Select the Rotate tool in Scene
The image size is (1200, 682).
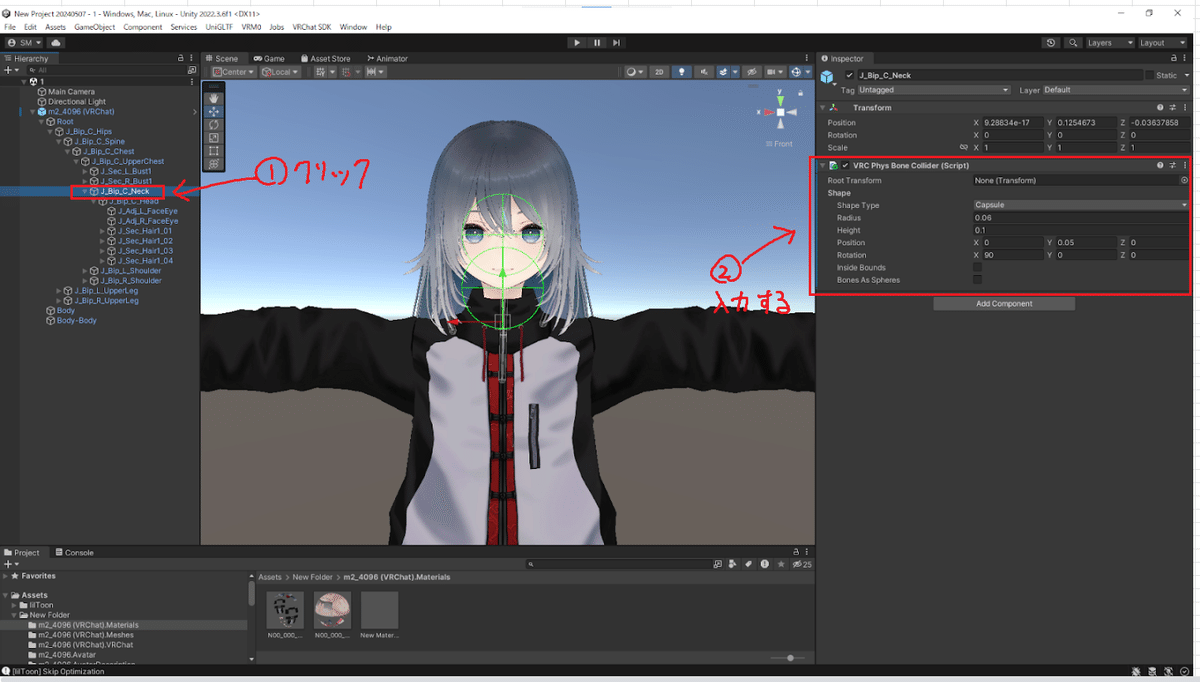(214, 125)
